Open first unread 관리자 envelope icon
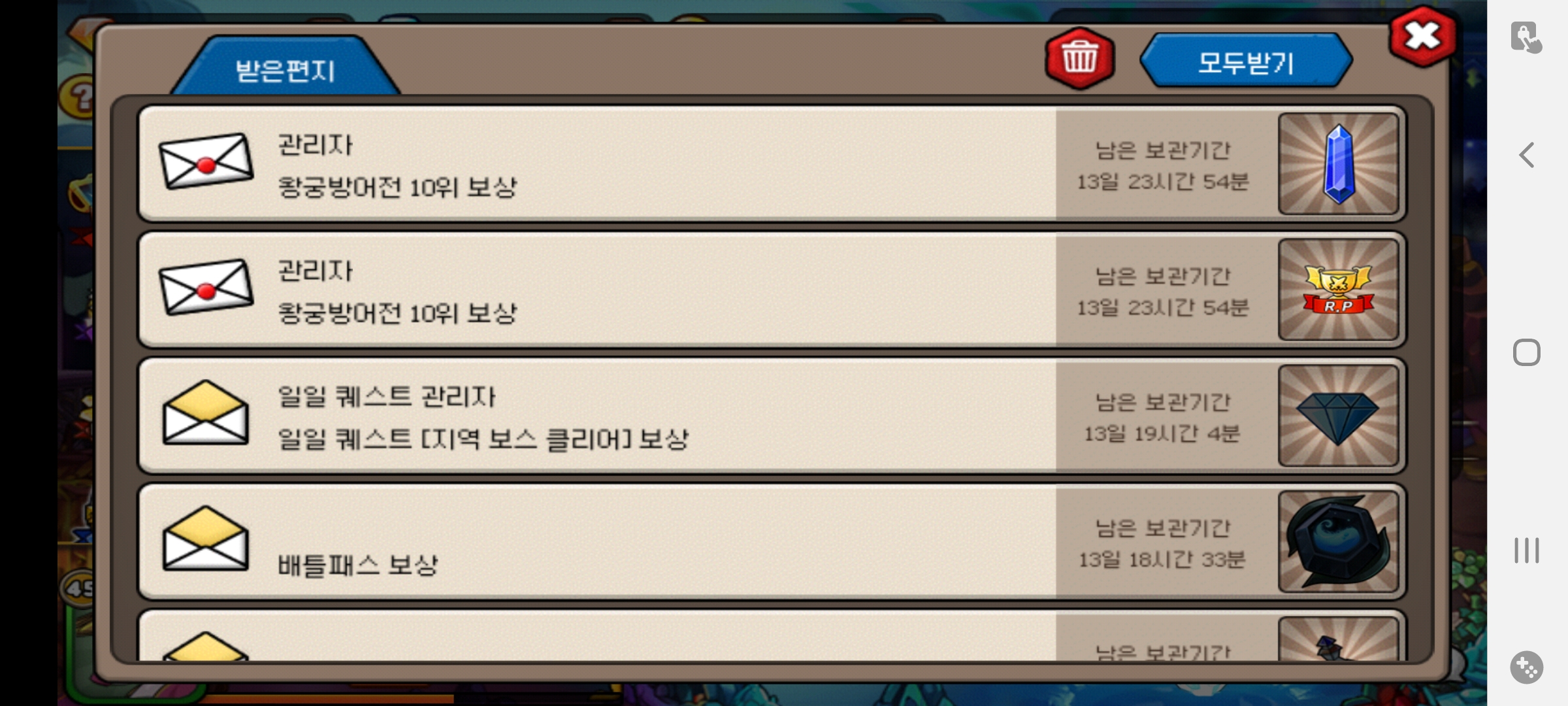 (206, 161)
